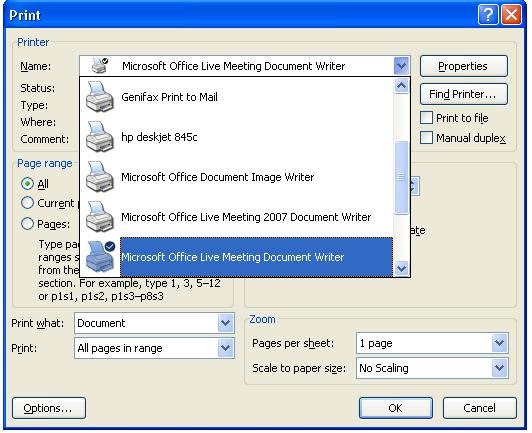Click the hp deskjet 845c printer icon

tap(99, 137)
